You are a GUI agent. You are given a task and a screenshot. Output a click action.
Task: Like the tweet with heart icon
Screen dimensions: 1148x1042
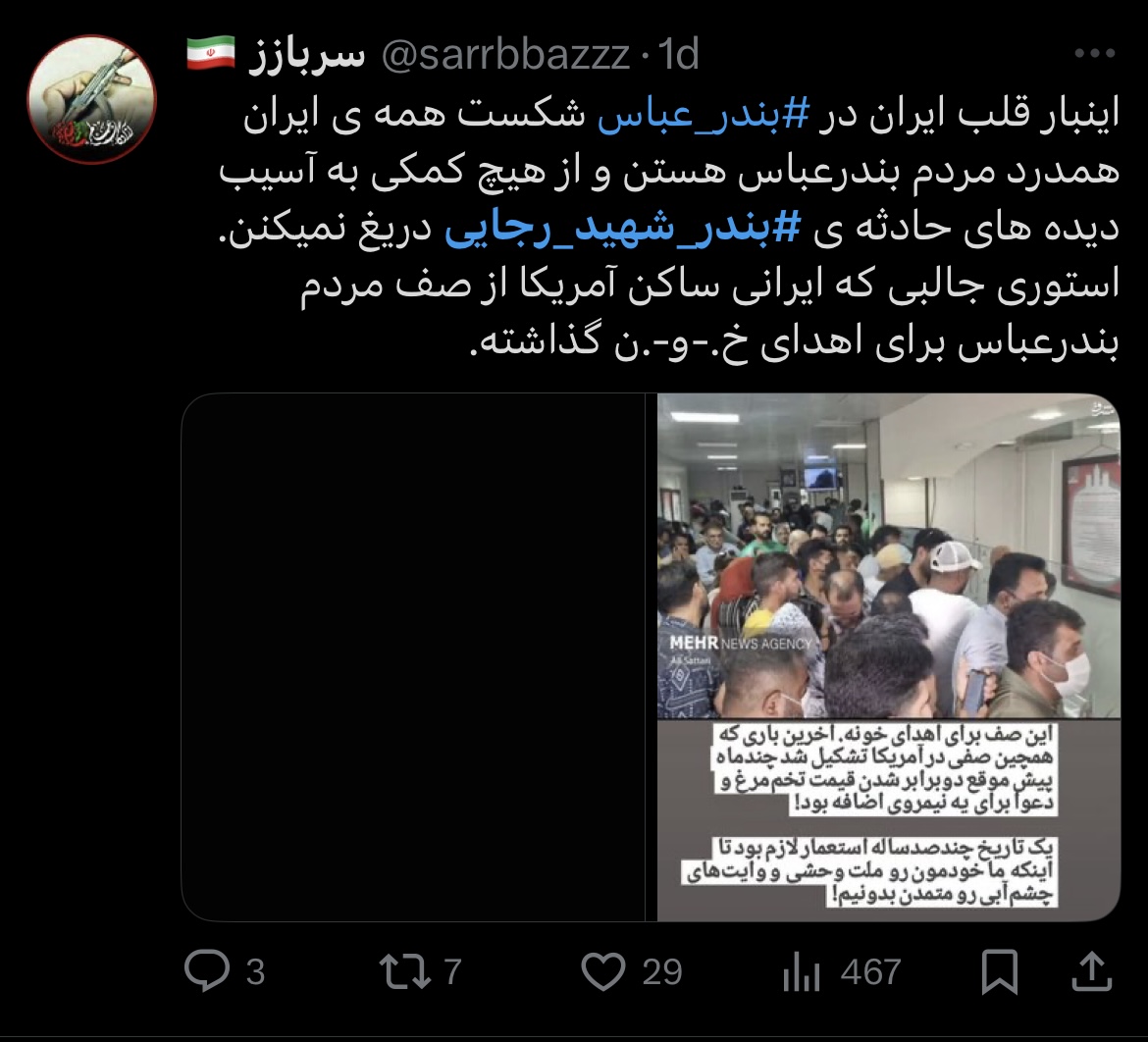603,971
